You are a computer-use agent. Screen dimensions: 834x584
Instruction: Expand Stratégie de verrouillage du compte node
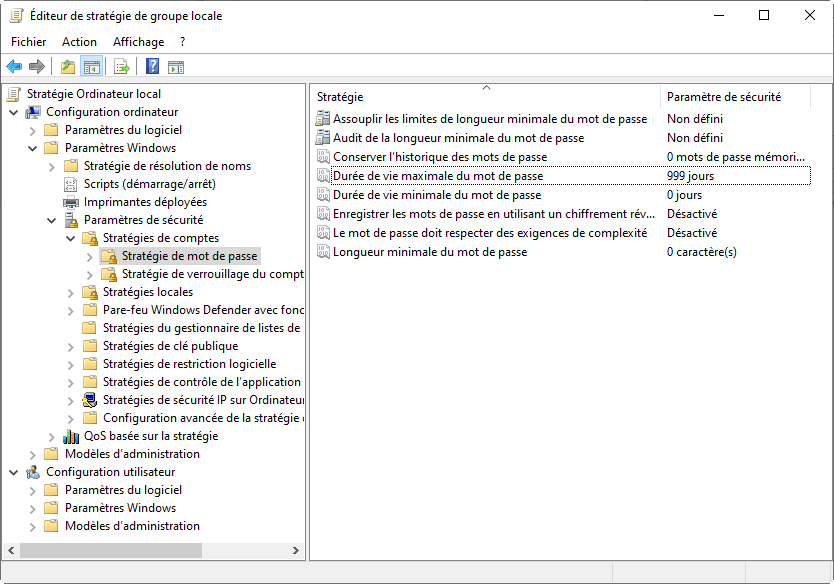coord(89,274)
